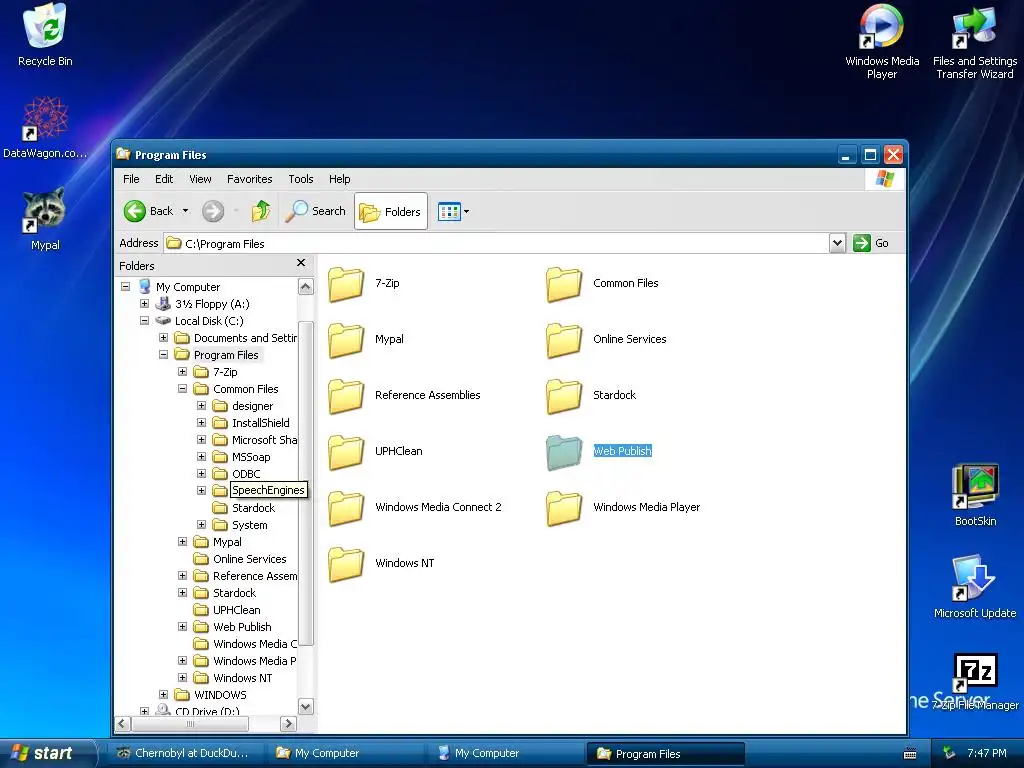The height and width of the screenshot is (768, 1024).
Task: Click folder tree scrollbar up arrow
Action: pos(306,287)
